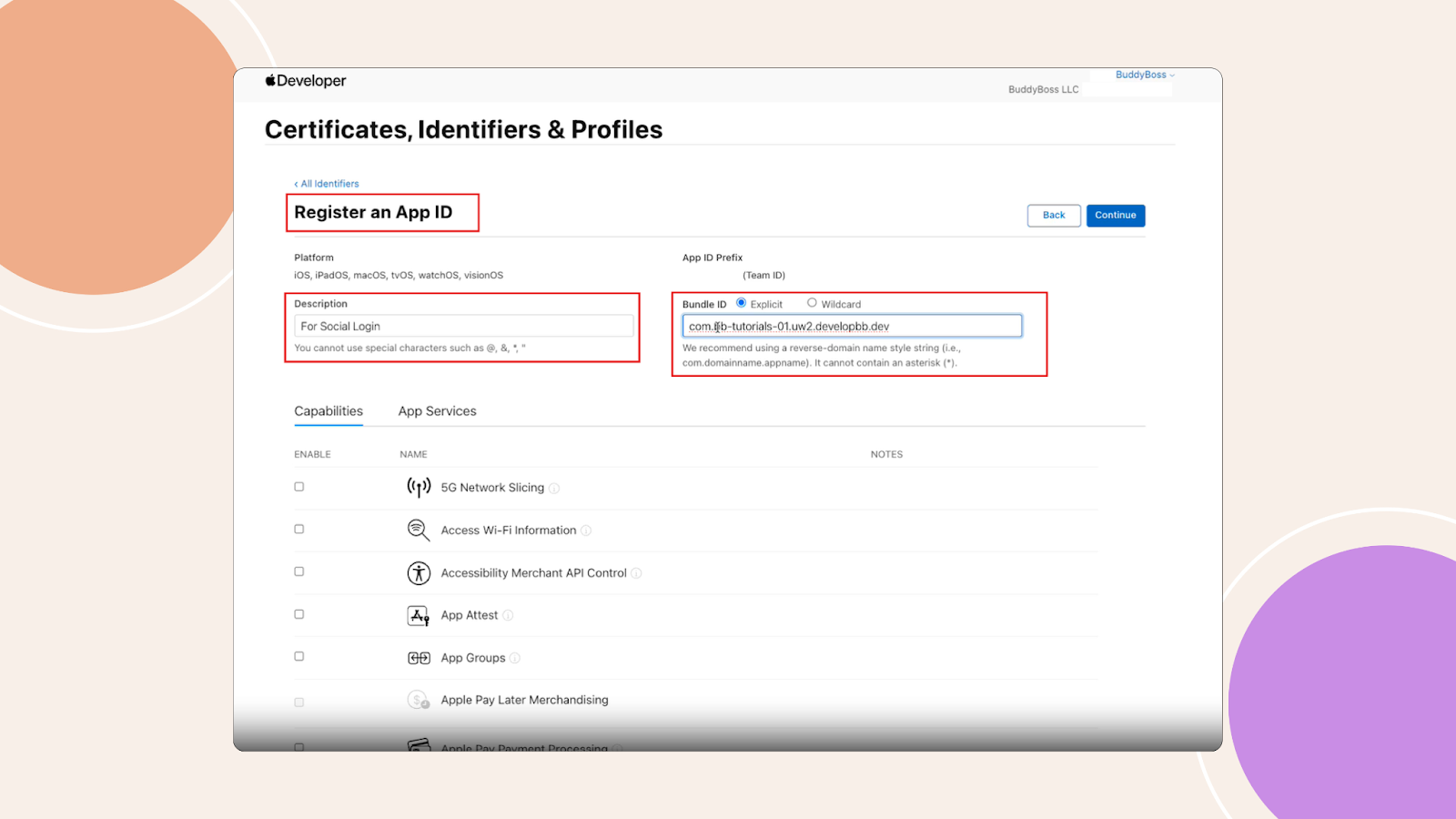Enable the Access Wi-Fi Information checkbox

tap(298, 529)
